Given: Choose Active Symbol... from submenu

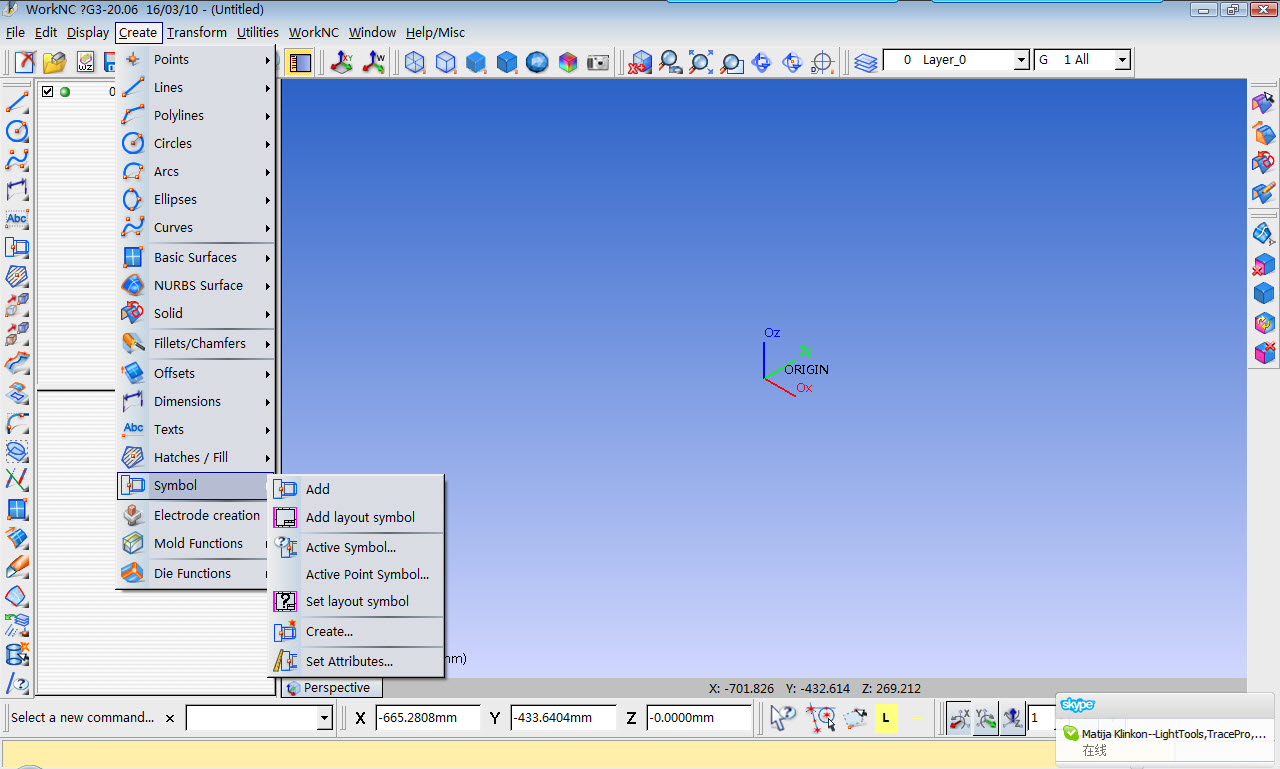Looking at the screenshot, I should pos(357,547).
